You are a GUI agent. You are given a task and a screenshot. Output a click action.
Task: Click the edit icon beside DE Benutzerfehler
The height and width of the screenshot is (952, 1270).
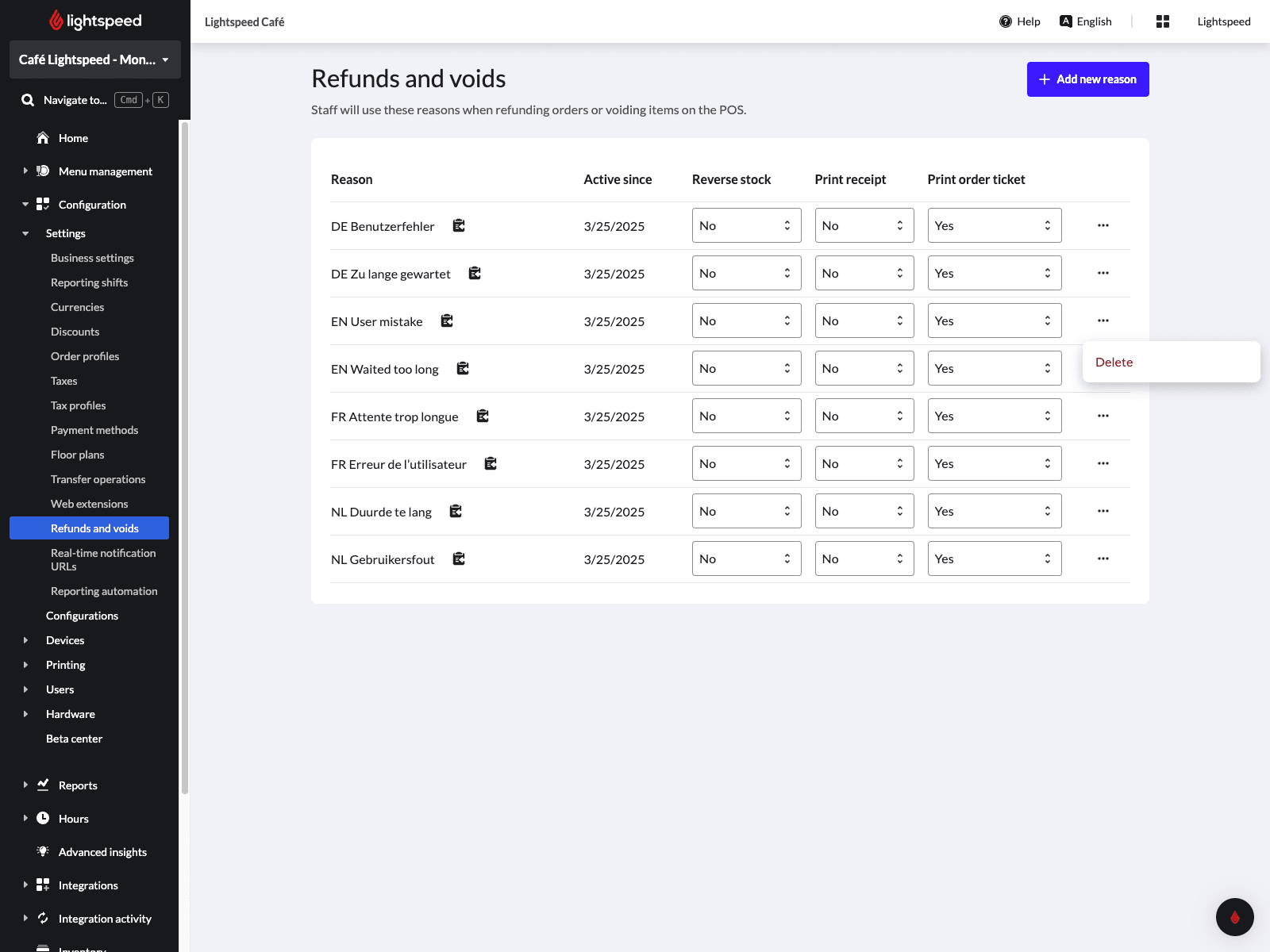[x=459, y=226]
